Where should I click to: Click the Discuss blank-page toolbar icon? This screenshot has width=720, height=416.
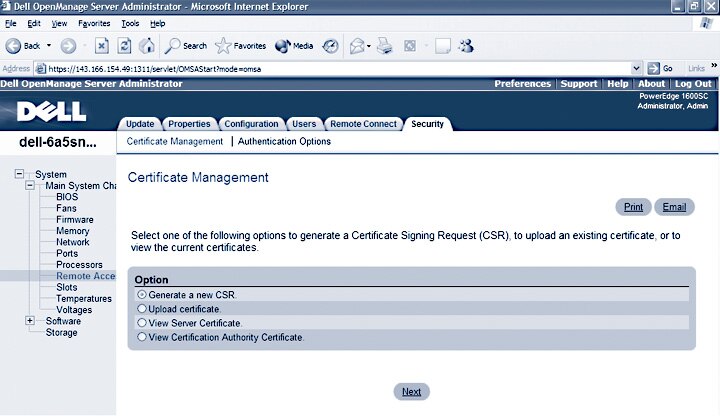pos(443,46)
